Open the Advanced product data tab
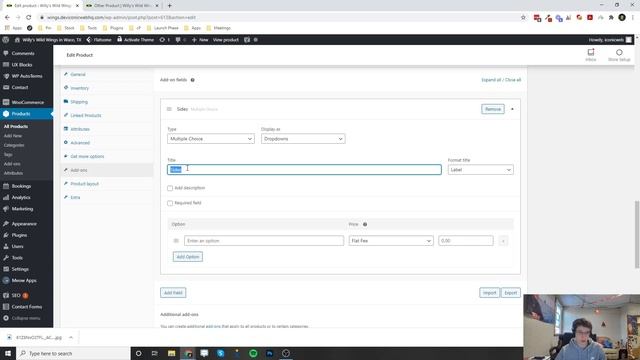Viewport: 640px width, 360px height. [x=80, y=143]
